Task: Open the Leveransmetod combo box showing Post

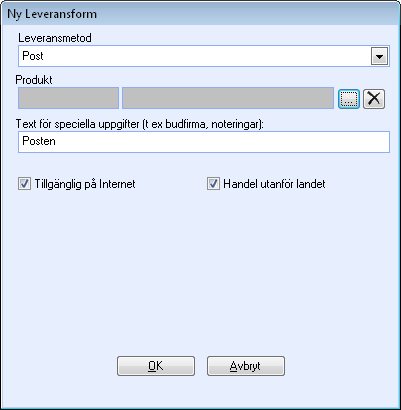Action: pos(204,56)
